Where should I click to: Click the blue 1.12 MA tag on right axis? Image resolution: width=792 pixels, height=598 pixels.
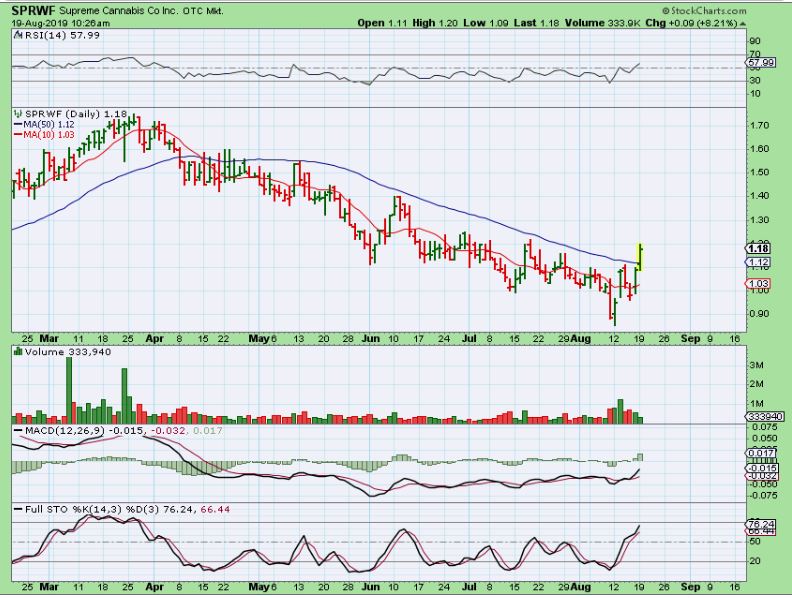click(x=758, y=262)
